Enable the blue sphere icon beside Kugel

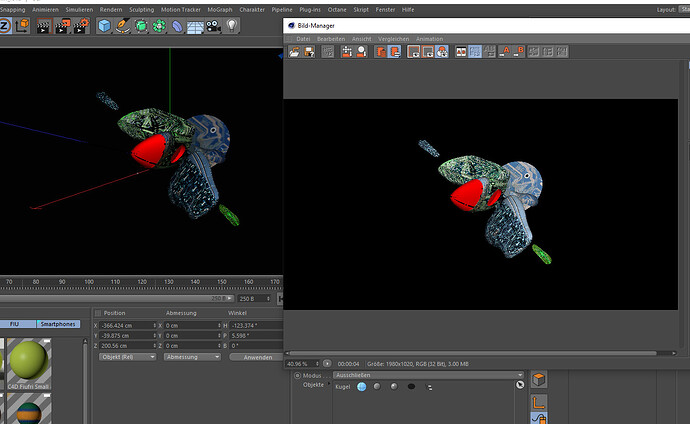click(x=361, y=387)
